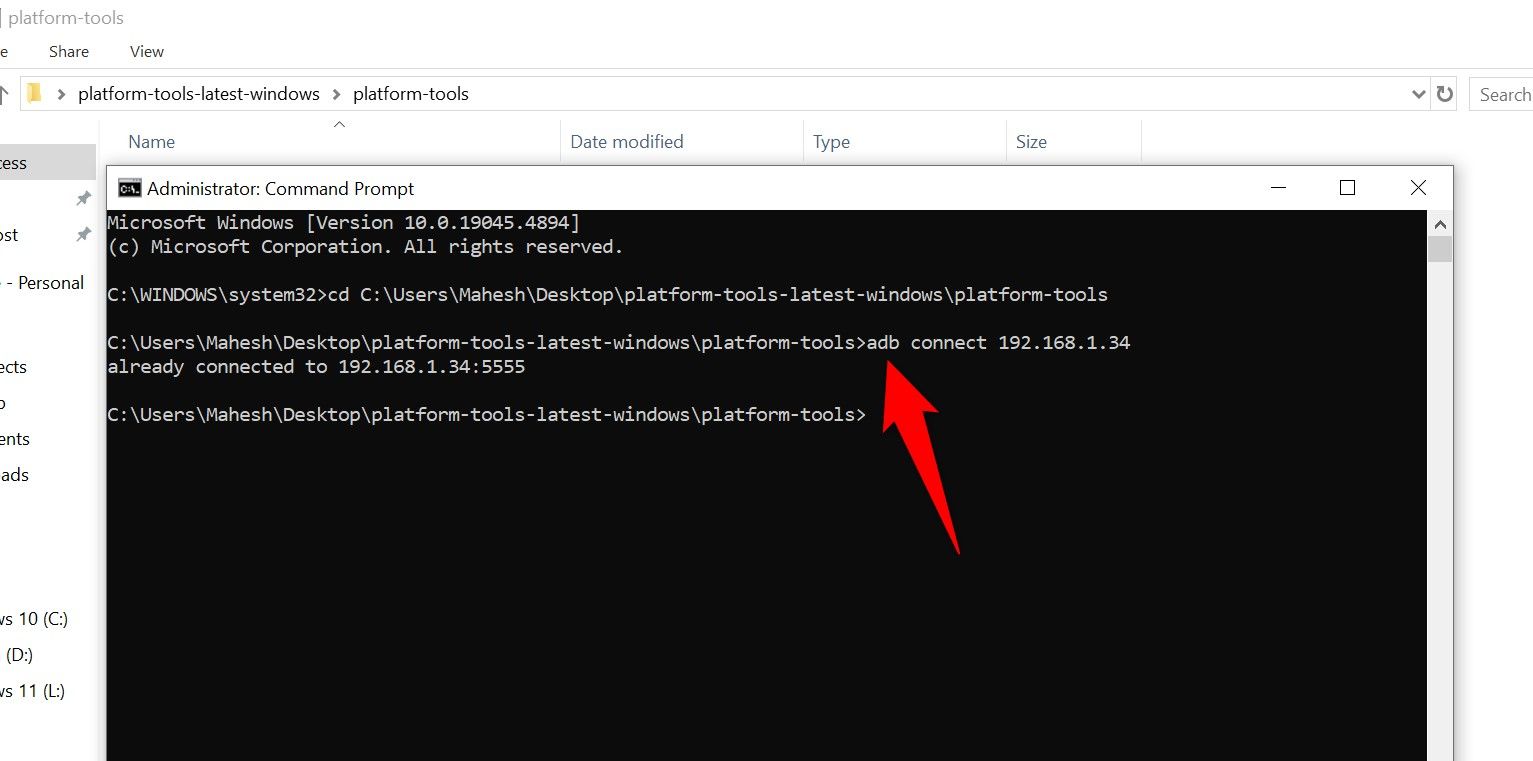This screenshot has width=1533, height=761.
Task: Open OneDrive - Personal in the sidebar
Action: coord(42,282)
